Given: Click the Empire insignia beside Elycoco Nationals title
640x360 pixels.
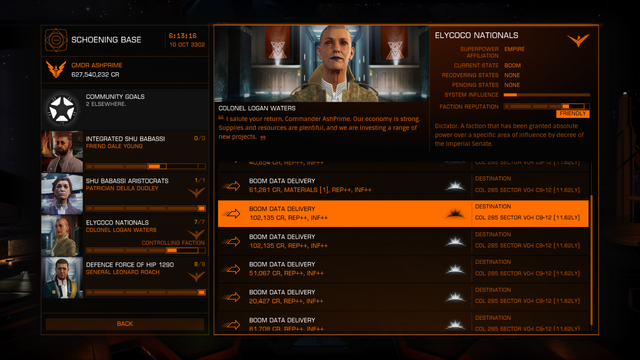Looking at the screenshot, I should coord(578,40).
